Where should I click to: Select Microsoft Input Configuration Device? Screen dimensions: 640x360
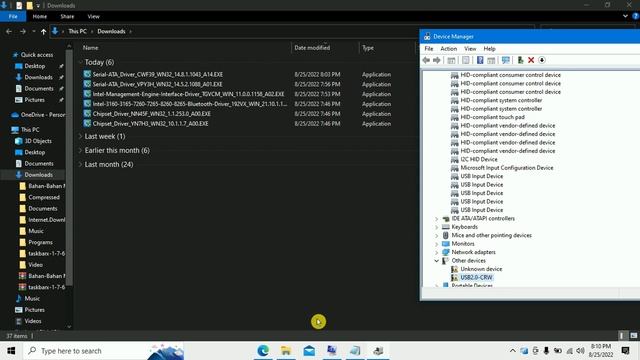(507, 168)
